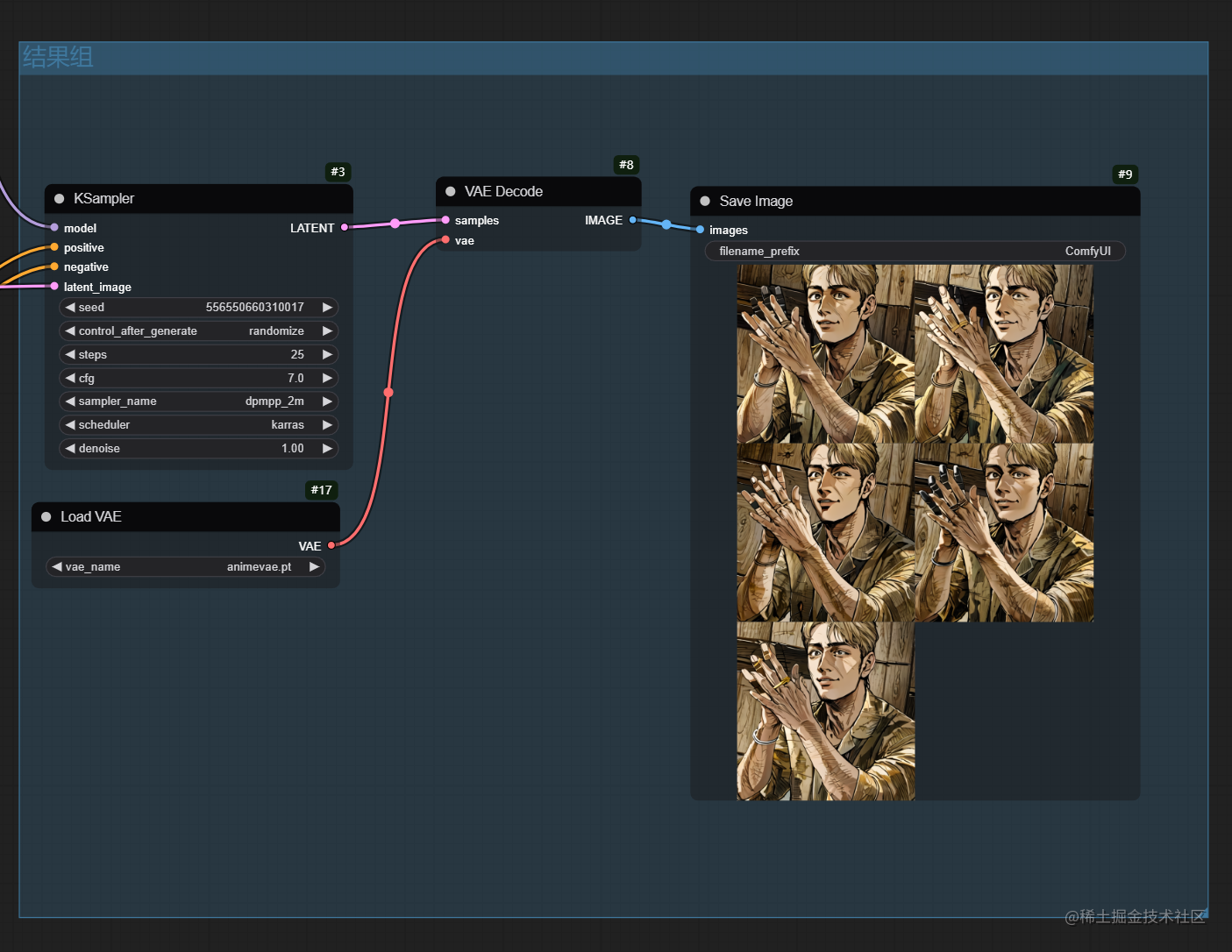
Task: Decrease the seed value with left arrow
Action: click(70, 308)
